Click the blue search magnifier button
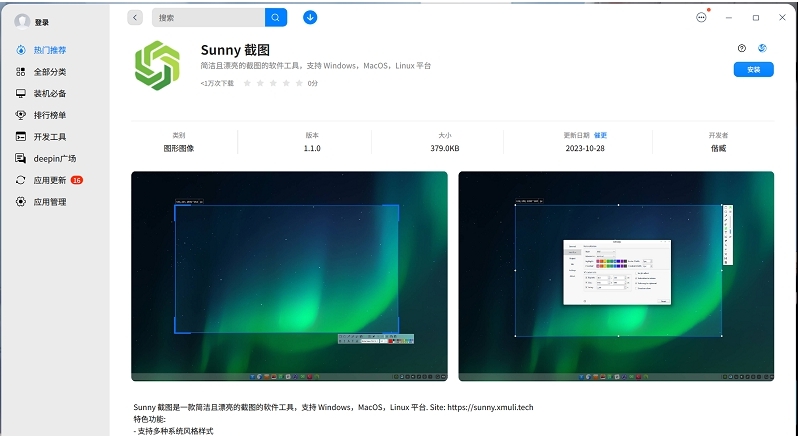 pyautogui.click(x=276, y=17)
